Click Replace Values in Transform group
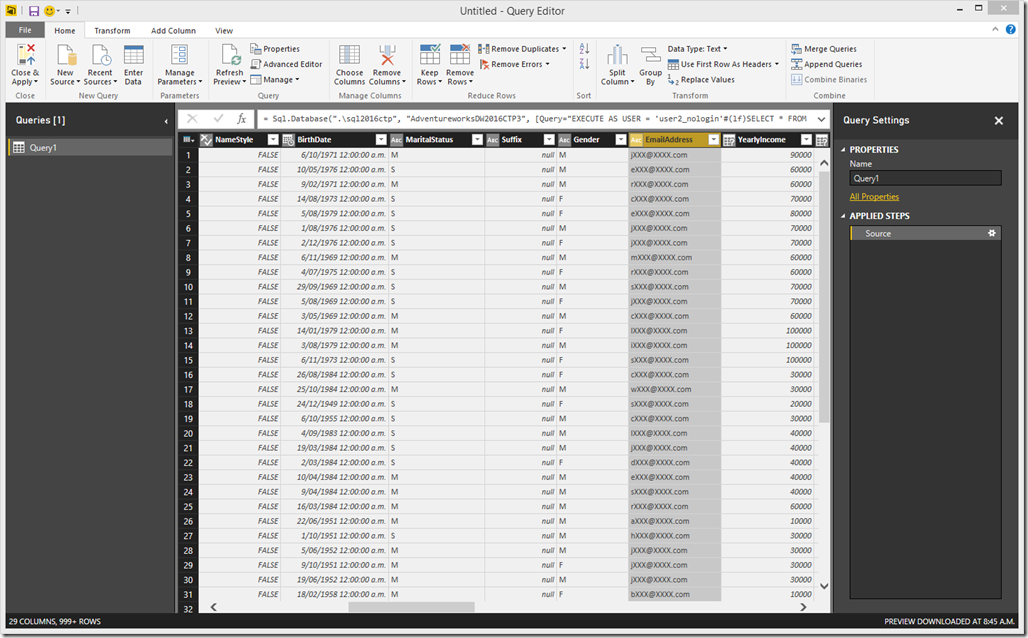The image size is (1028, 638). coord(701,80)
